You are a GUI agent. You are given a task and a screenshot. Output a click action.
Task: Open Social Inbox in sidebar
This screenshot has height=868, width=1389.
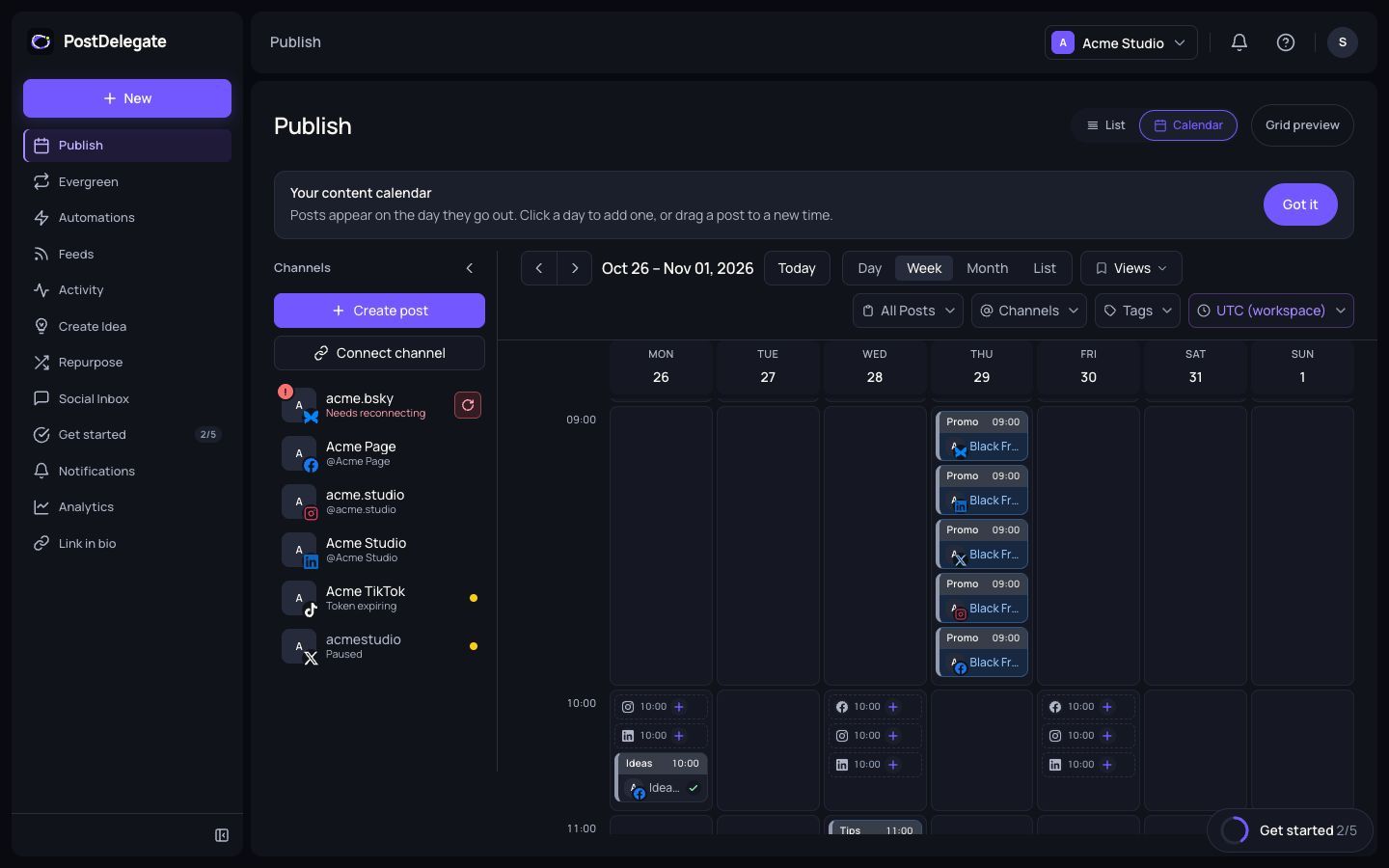pos(127,398)
